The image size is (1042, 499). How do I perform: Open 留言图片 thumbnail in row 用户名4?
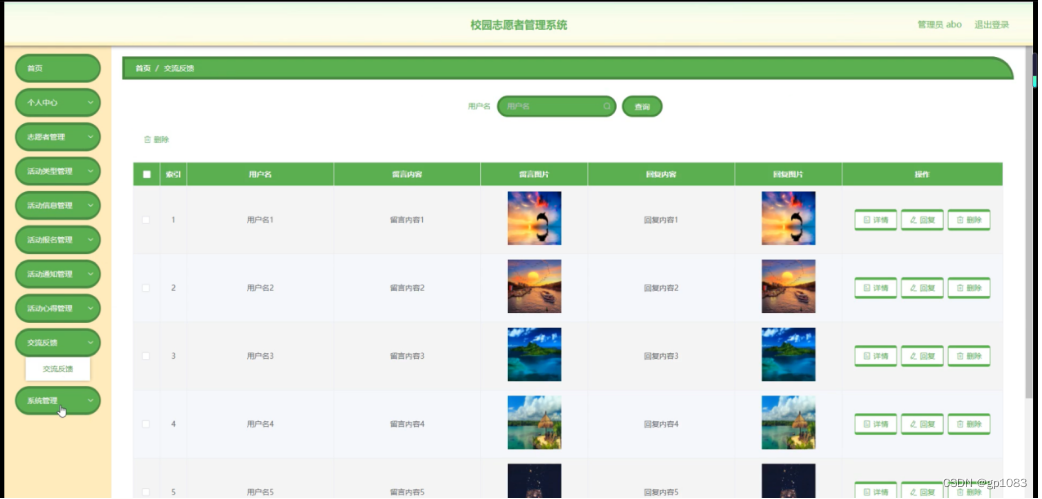(534, 423)
